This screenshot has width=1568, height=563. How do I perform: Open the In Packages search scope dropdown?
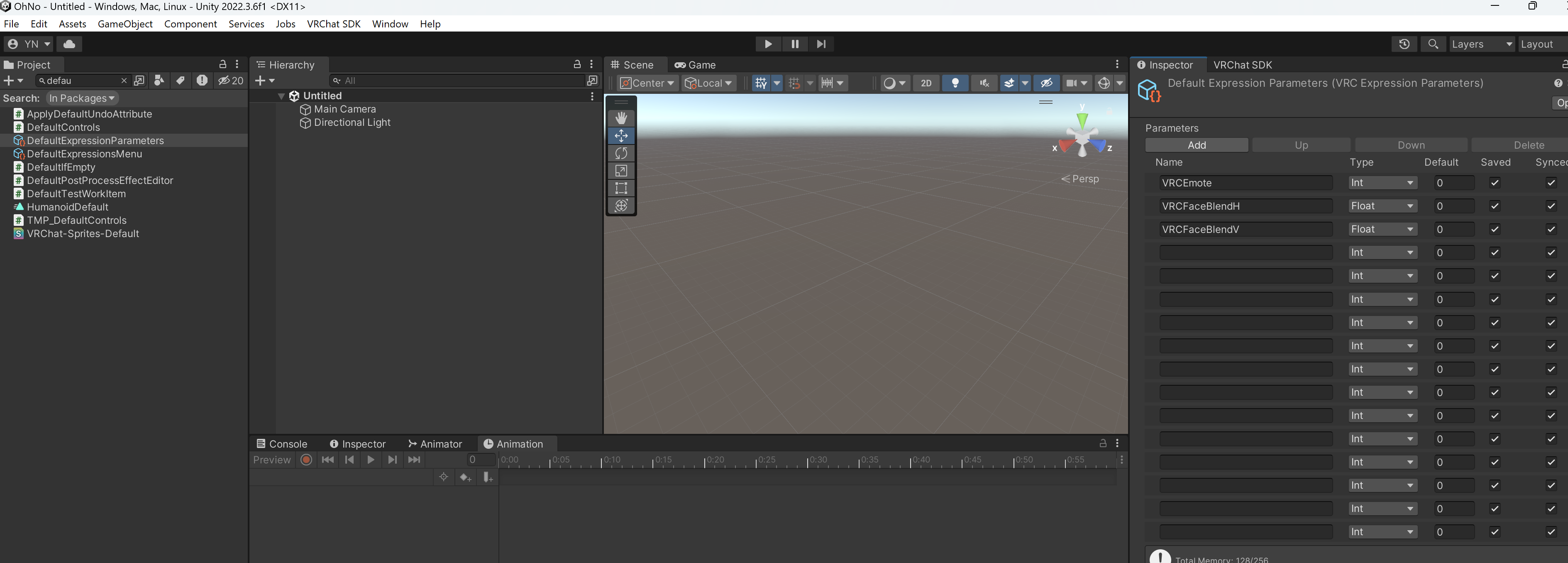(82, 98)
